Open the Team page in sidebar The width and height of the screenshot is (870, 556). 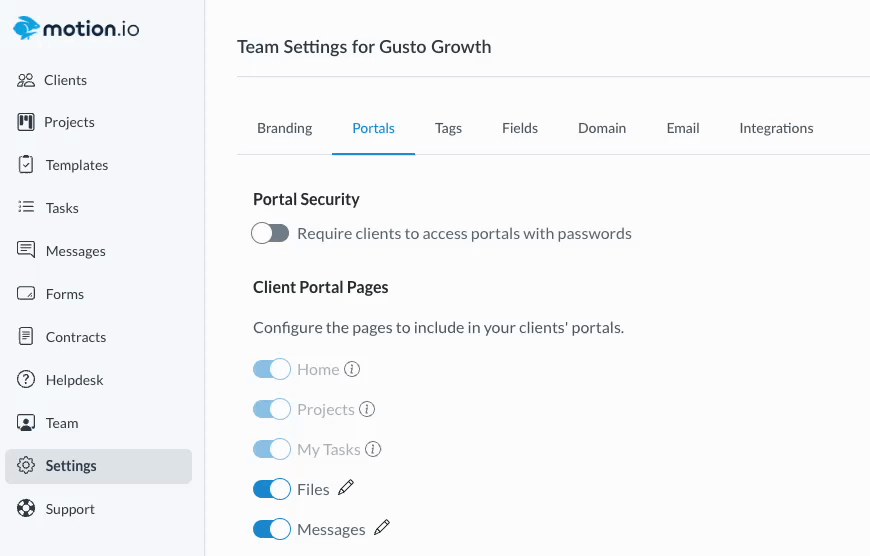pyautogui.click(x=62, y=423)
